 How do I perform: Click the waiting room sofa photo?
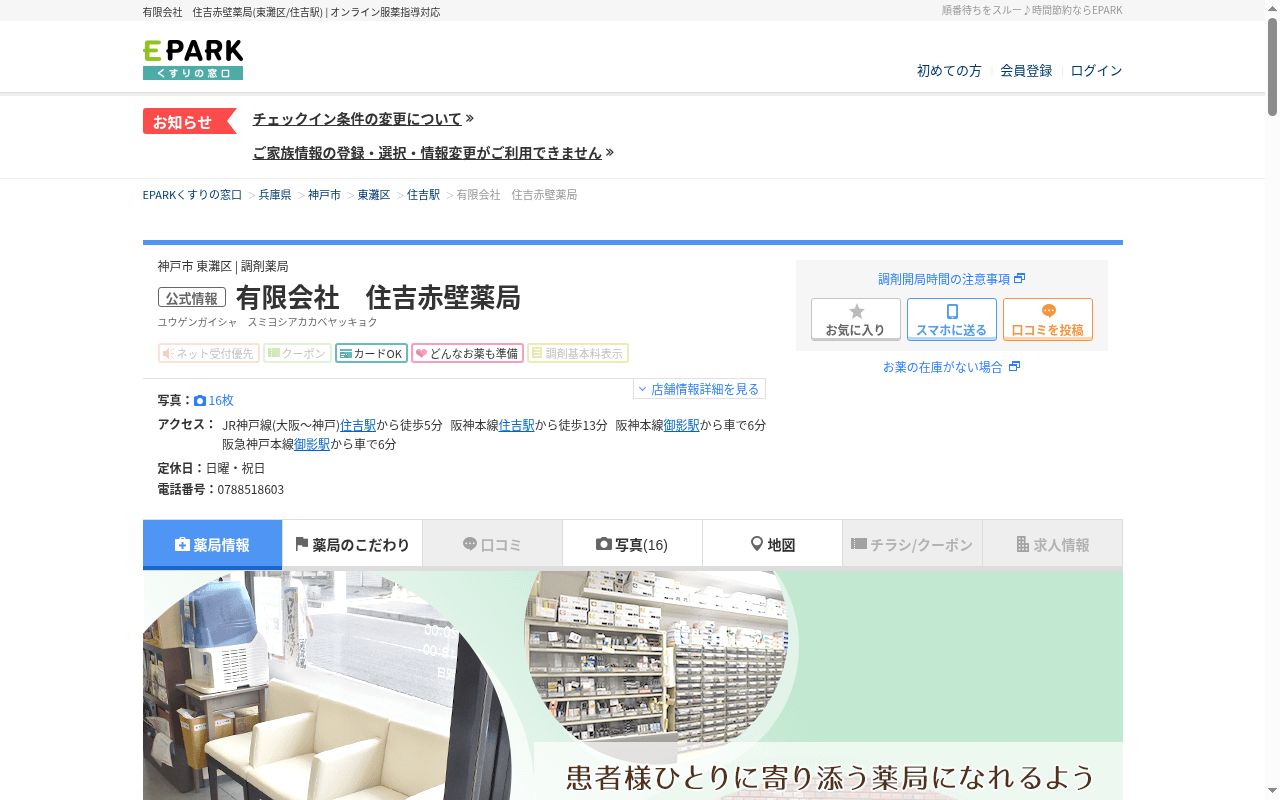[327, 686]
